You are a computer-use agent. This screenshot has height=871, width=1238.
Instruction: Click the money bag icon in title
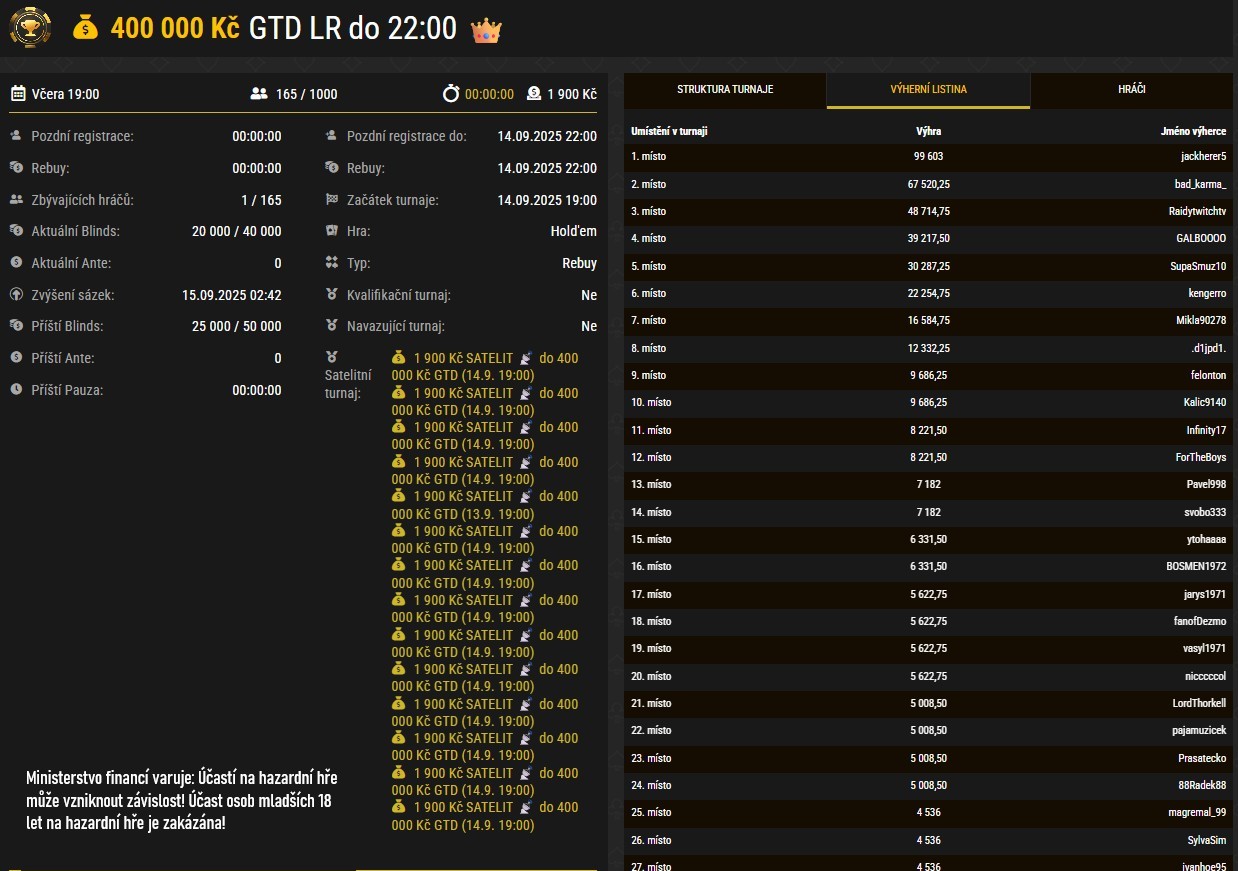coord(86,28)
